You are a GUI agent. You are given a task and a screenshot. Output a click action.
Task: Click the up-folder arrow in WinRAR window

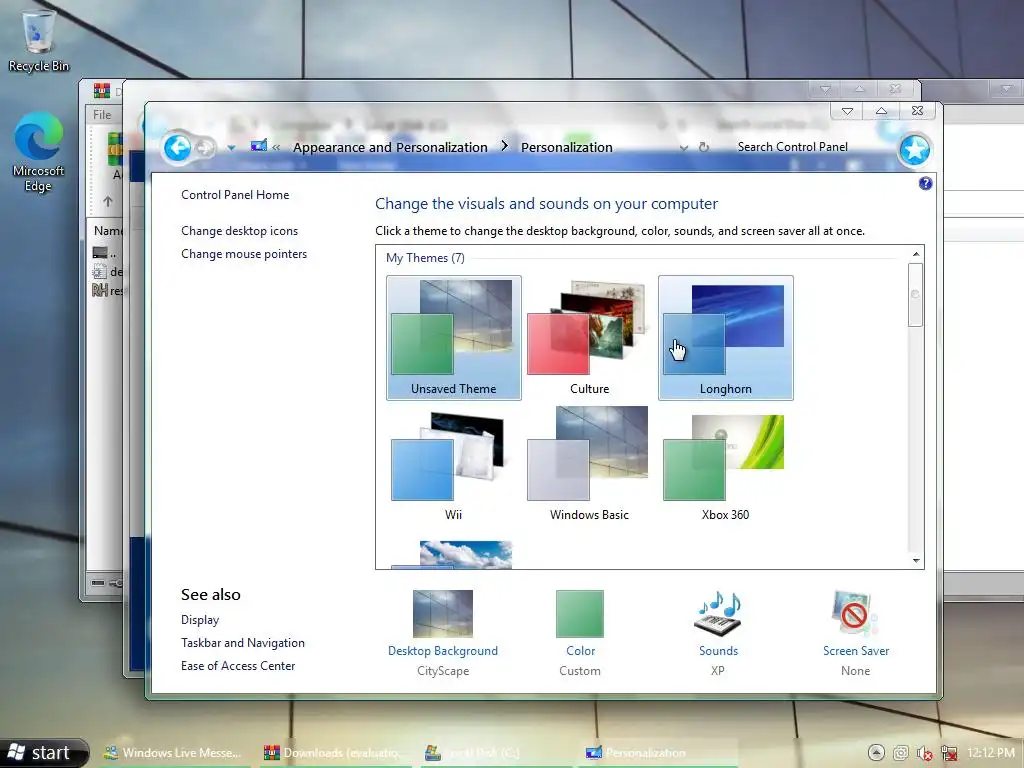(x=108, y=201)
